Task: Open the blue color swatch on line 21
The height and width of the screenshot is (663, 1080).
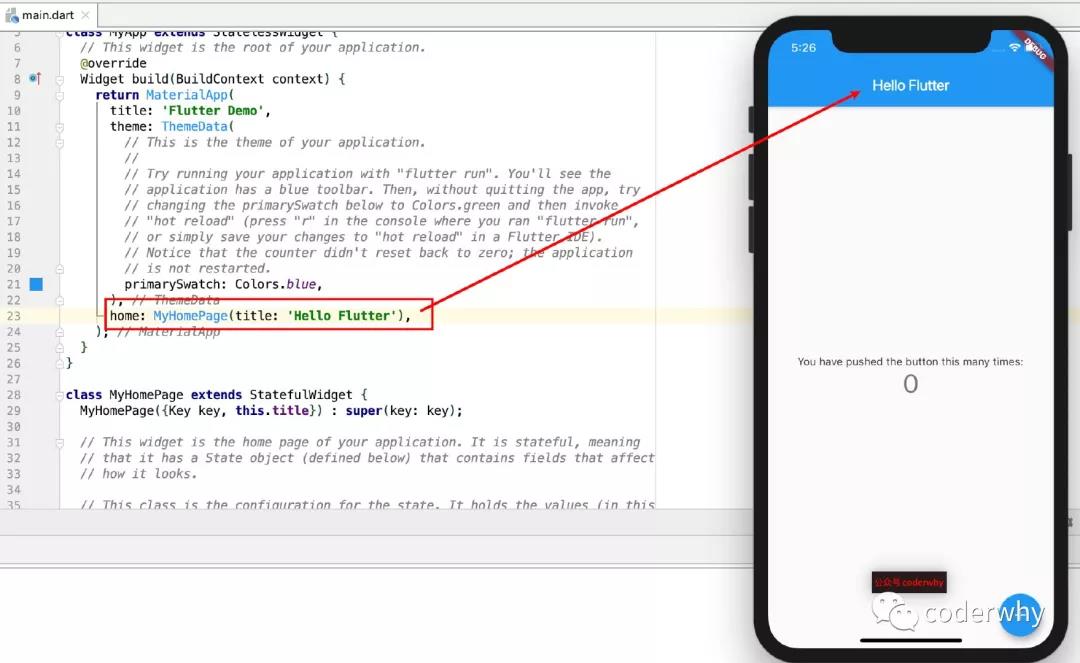Action: (37, 284)
